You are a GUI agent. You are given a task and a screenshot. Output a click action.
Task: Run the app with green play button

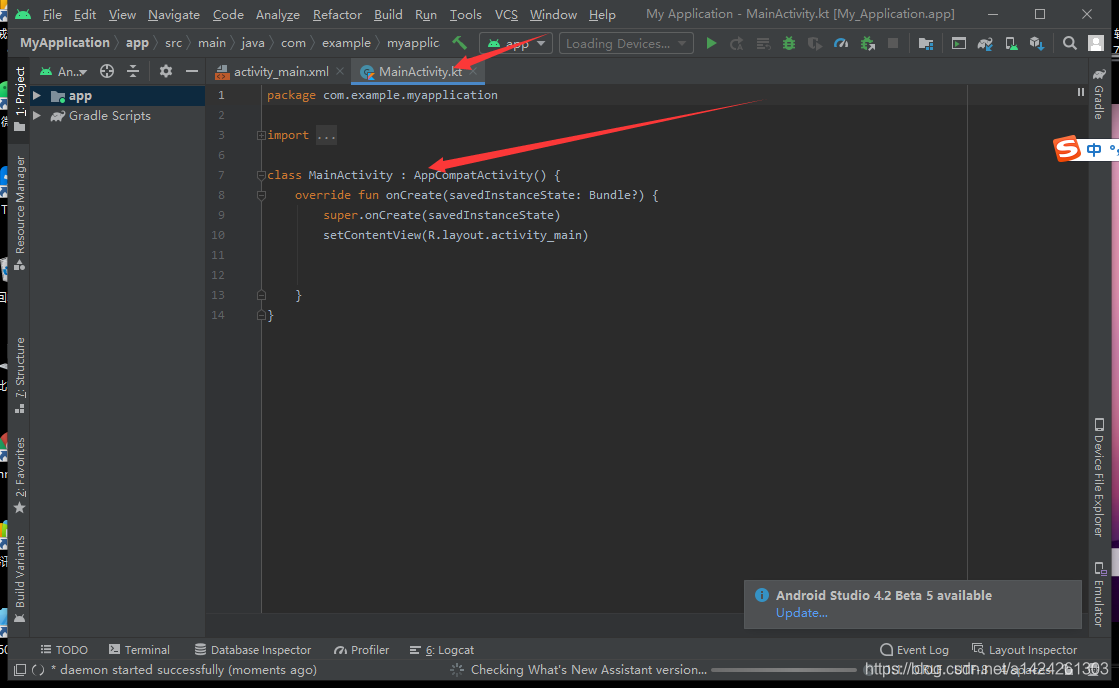(x=711, y=44)
